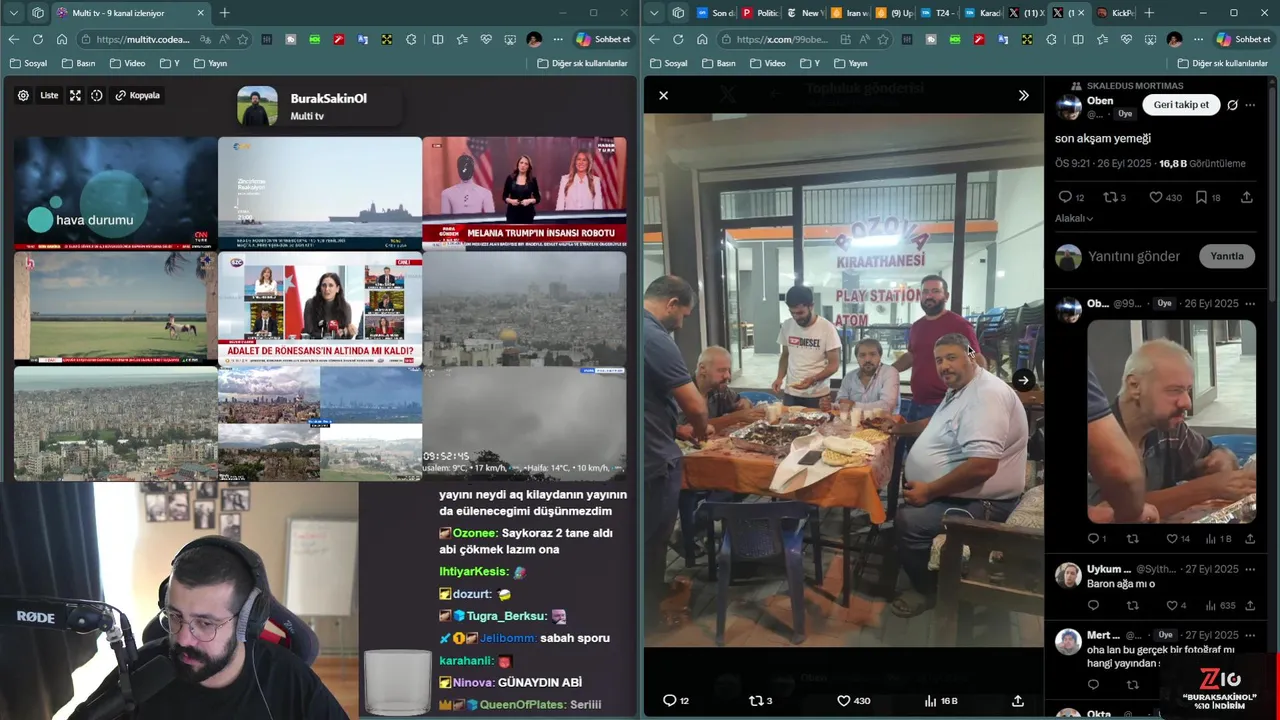The image size is (1280, 720).
Task: Share the Baron ağa mı o reply
Action: pos(1250,606)
